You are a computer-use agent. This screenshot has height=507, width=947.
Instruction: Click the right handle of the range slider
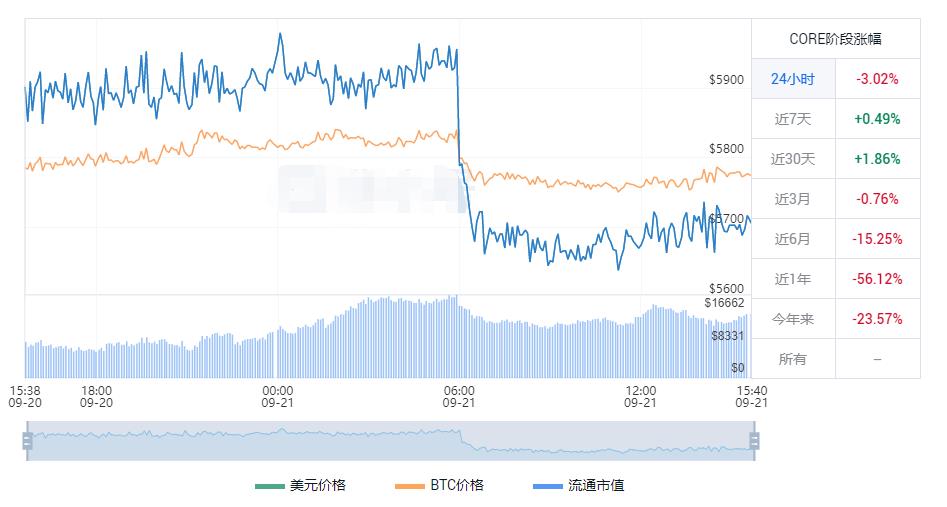[754, 440]
